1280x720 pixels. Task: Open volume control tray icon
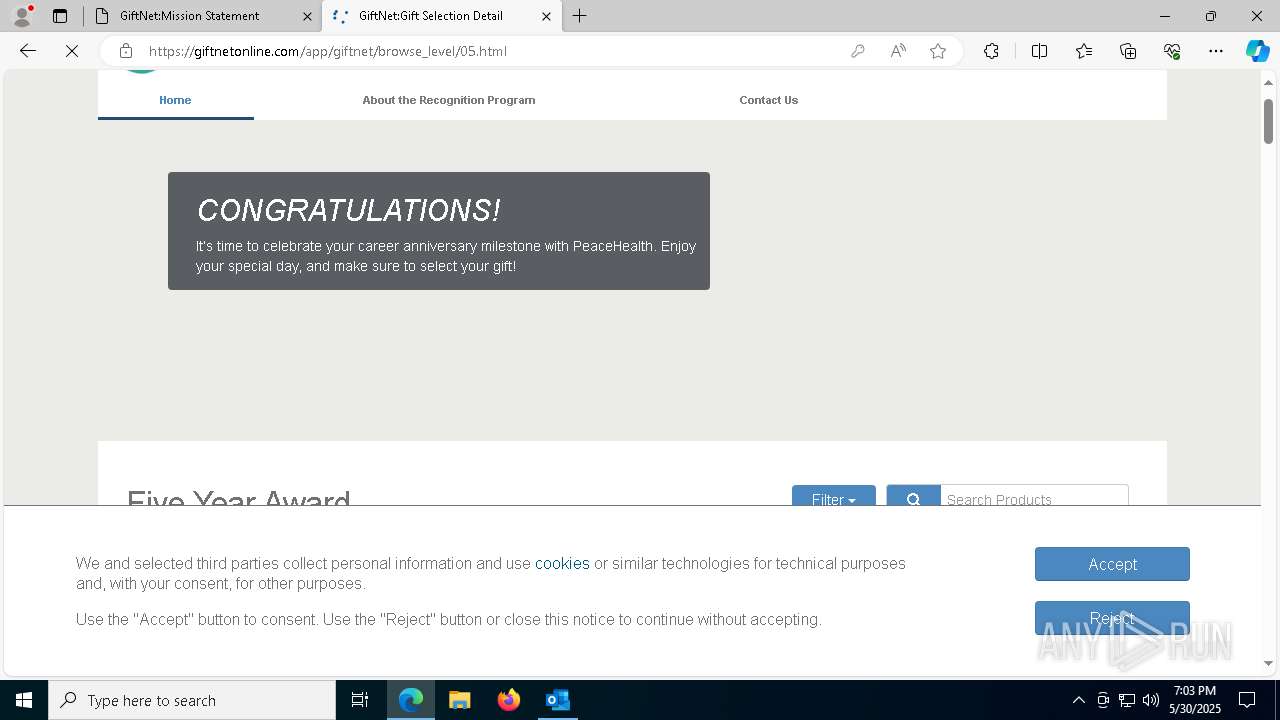(x=1151, y=700)
